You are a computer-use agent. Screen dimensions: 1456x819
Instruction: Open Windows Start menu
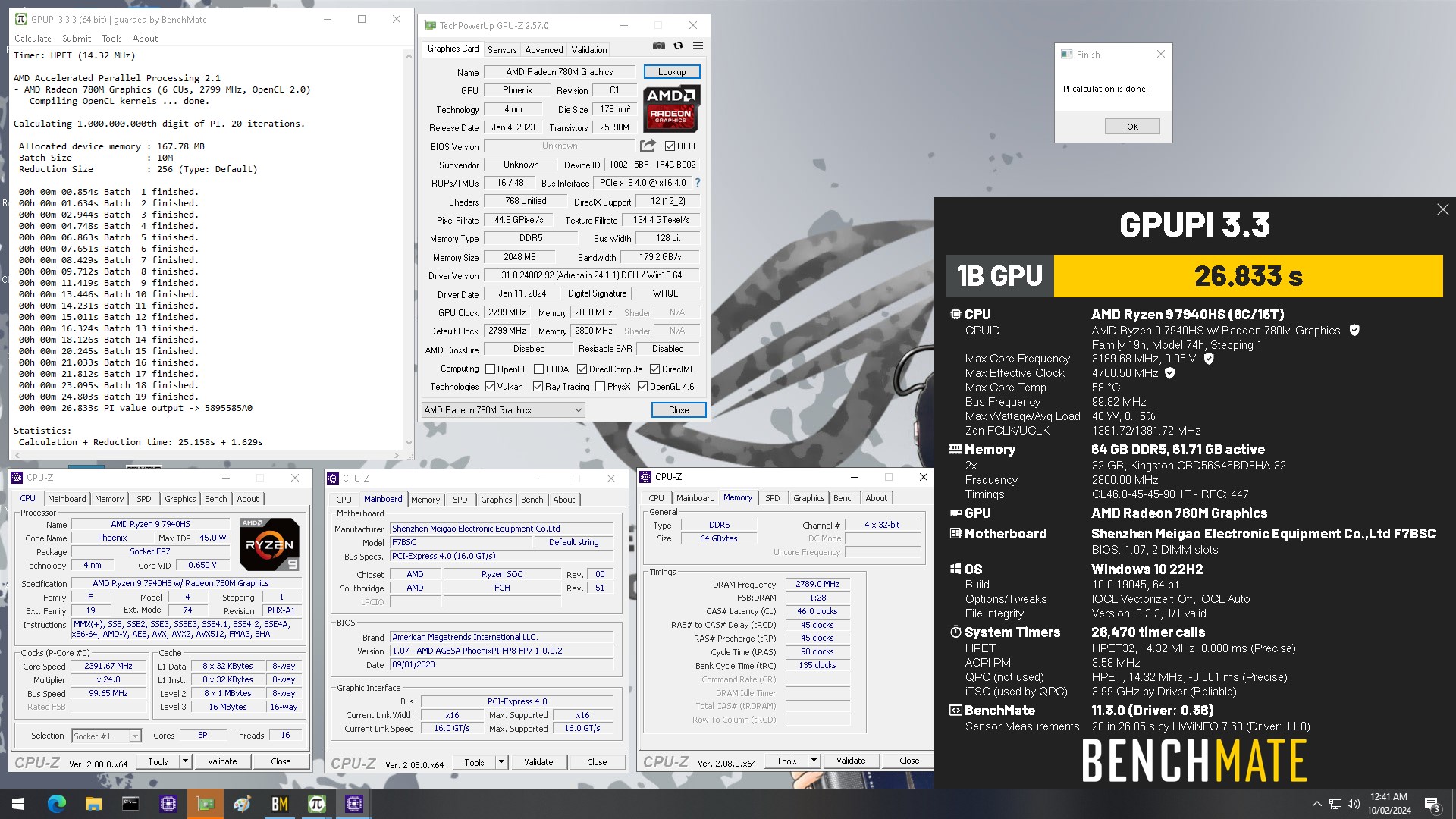(x=18, y=804)
